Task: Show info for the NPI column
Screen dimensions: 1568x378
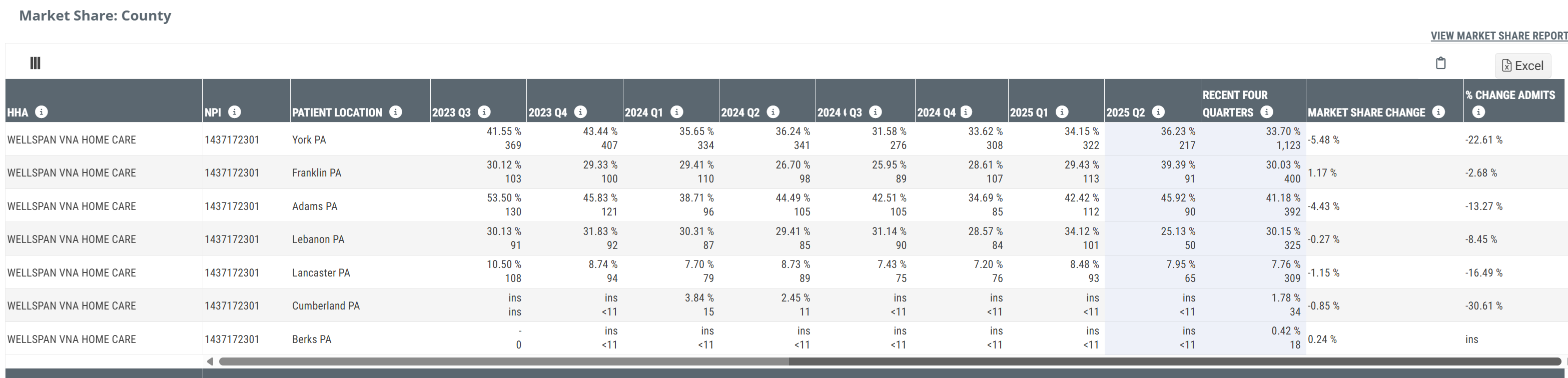Action: pos(234,112)
